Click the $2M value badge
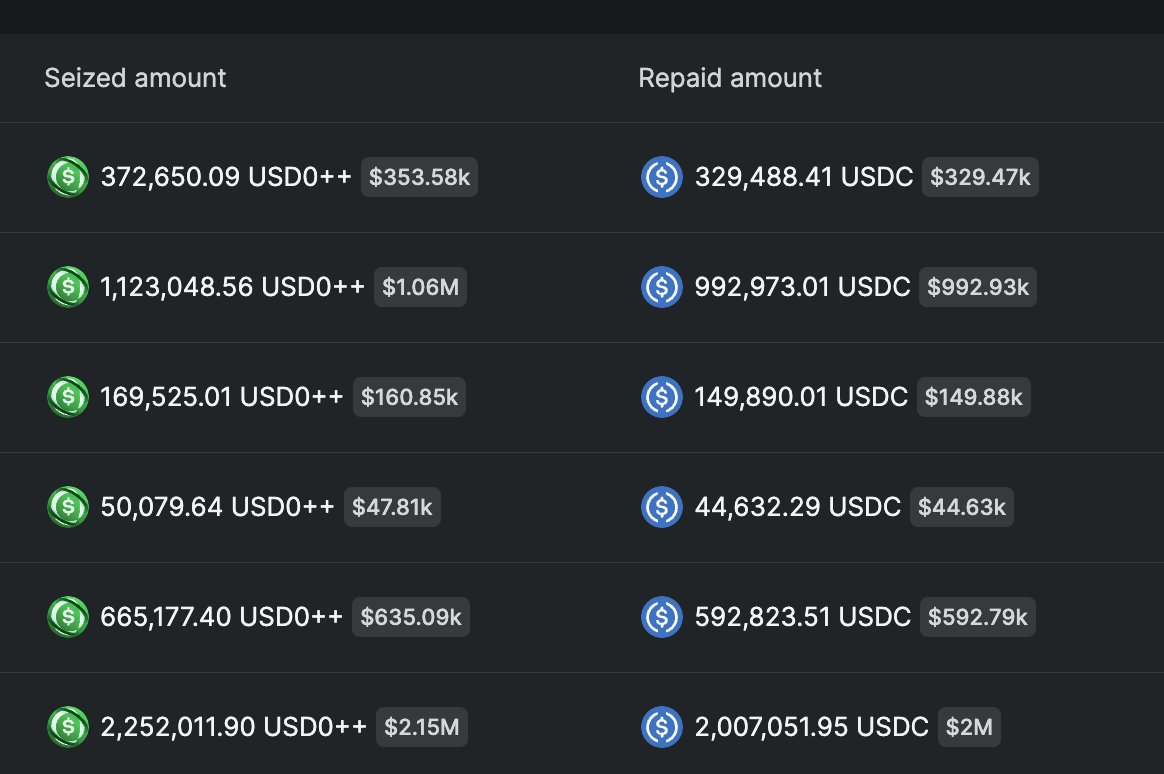 [969, 727]
